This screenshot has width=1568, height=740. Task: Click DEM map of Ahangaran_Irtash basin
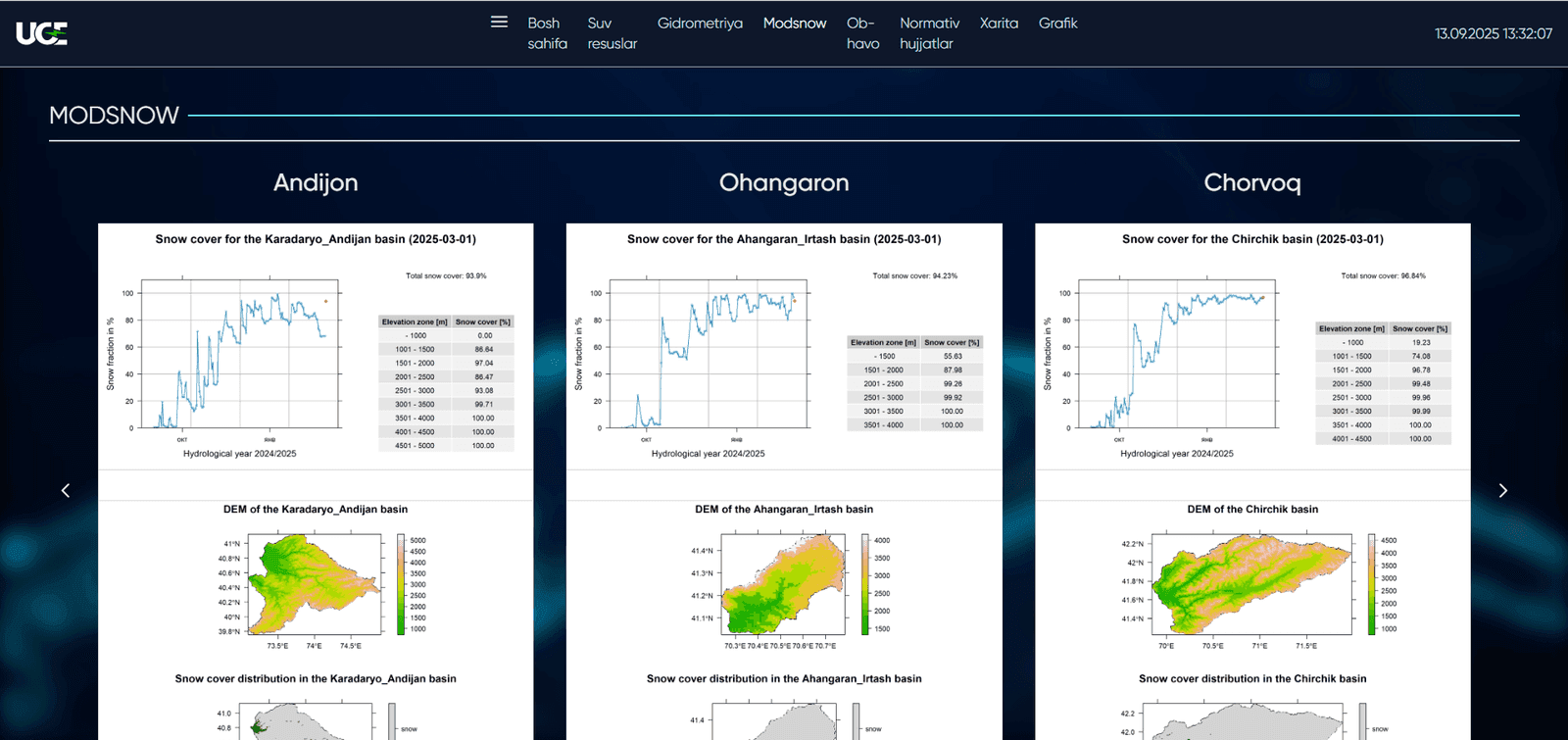[782, 585]
